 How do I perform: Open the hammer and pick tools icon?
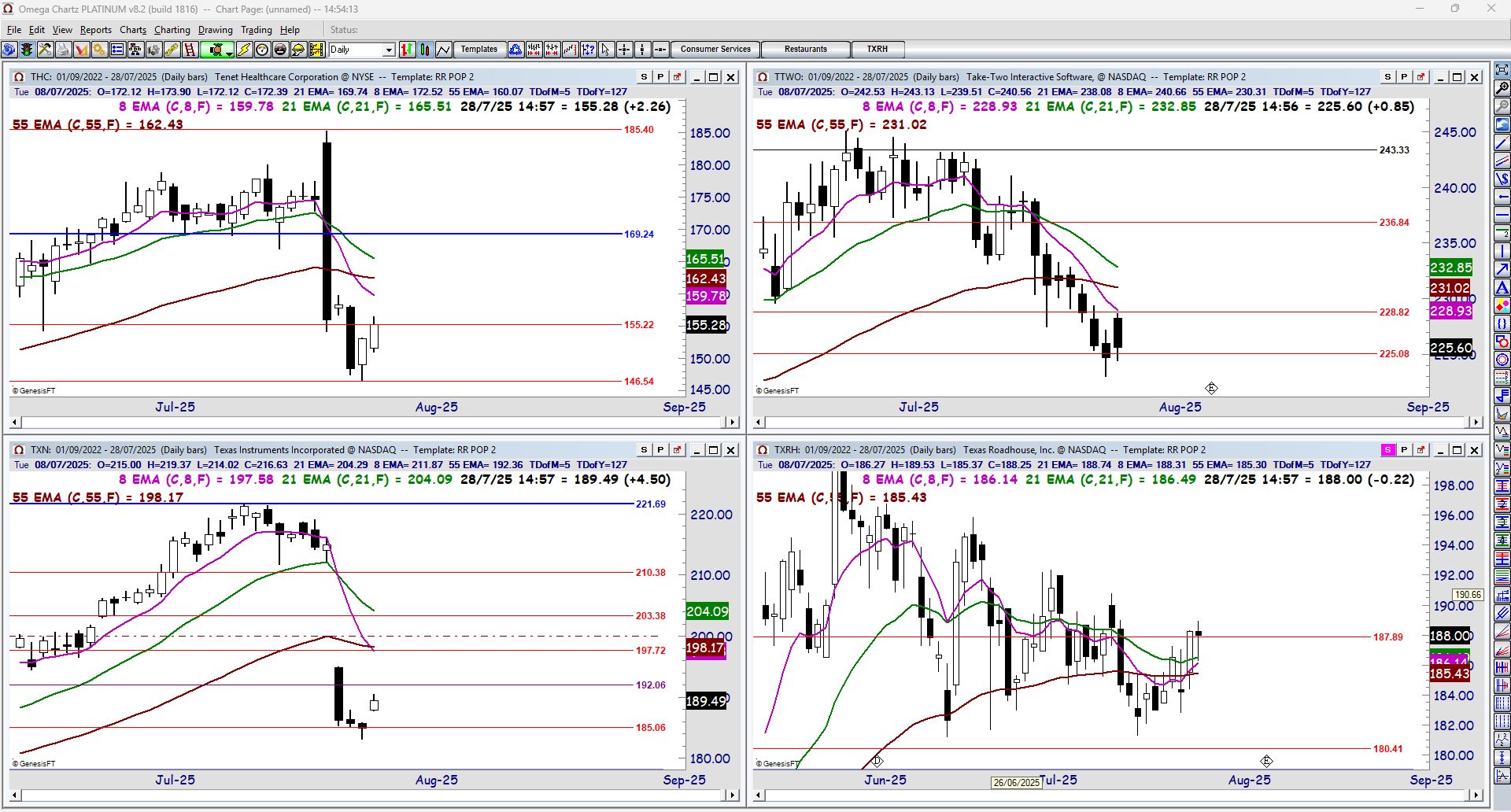45,50
